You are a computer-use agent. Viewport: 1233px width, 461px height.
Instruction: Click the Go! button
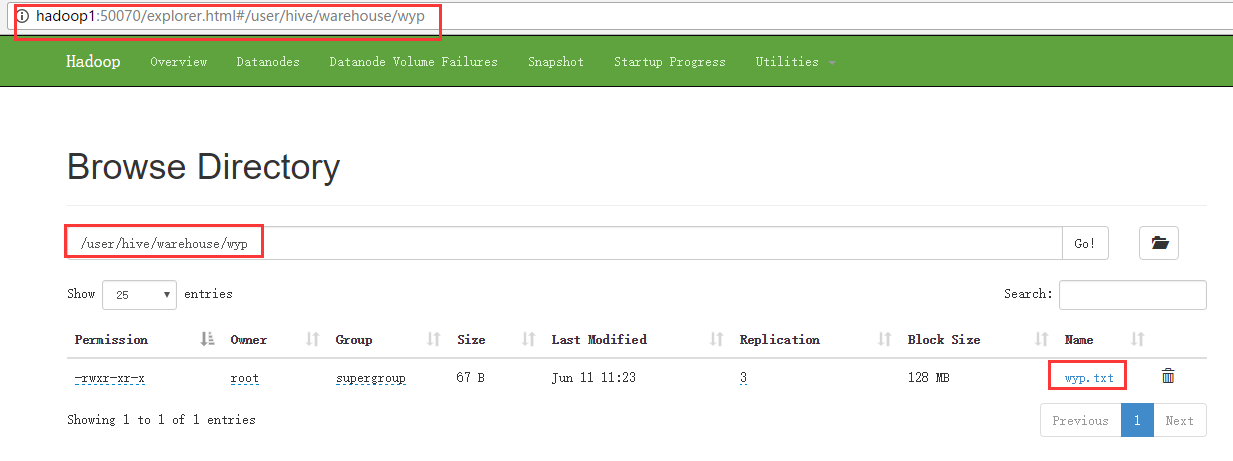1085,243
